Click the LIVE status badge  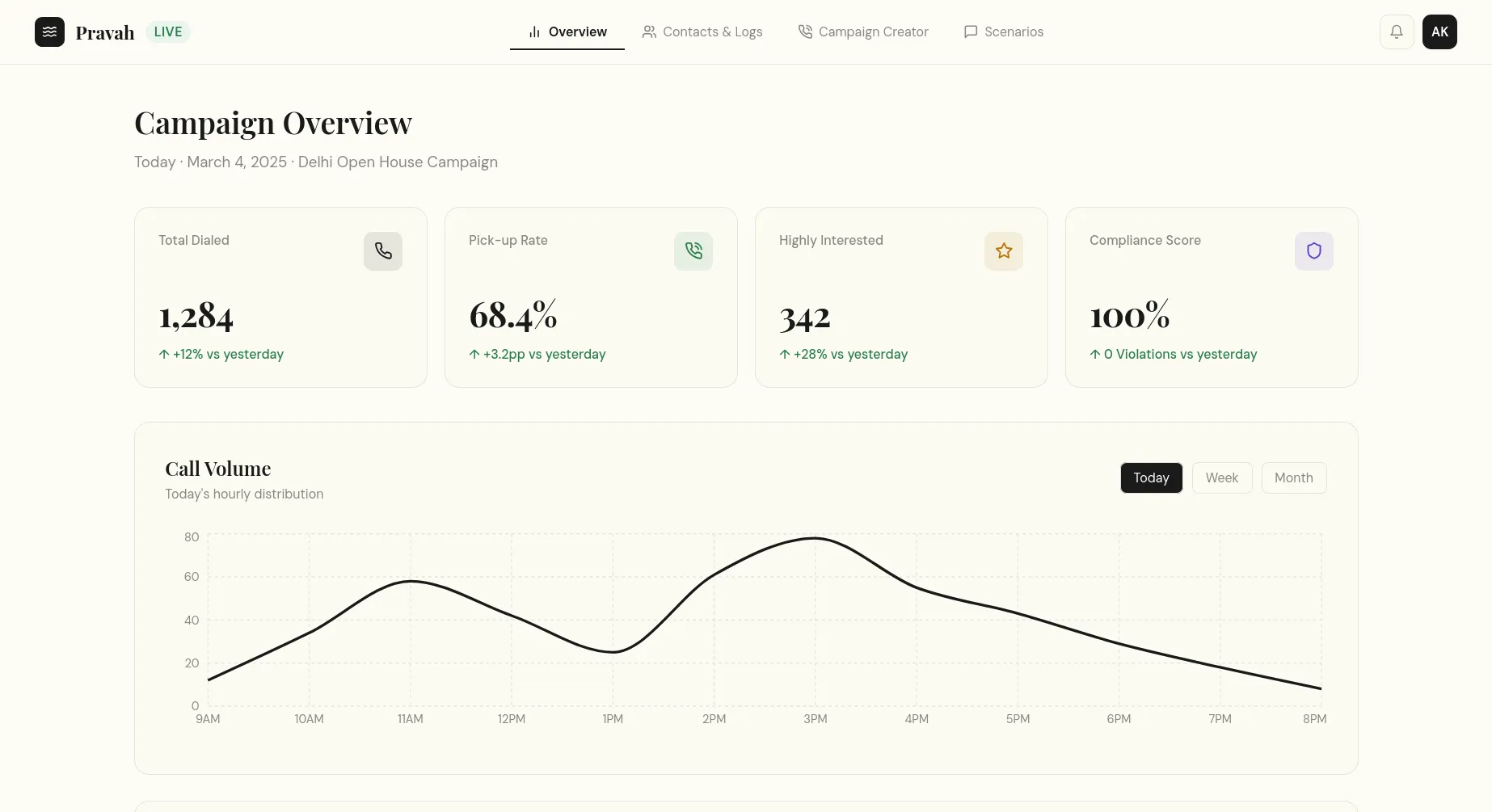tap(168, 32)
